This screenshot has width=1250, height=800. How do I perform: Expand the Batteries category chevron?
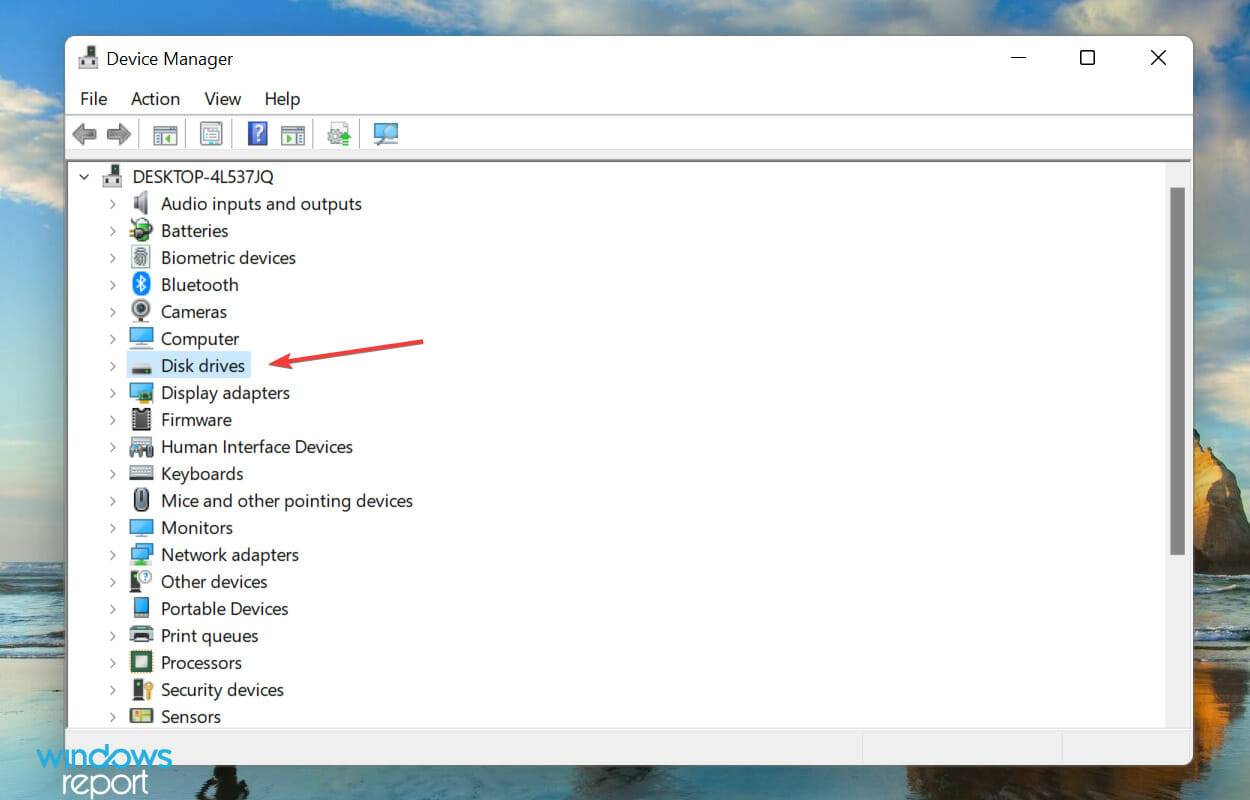point(112,230)
